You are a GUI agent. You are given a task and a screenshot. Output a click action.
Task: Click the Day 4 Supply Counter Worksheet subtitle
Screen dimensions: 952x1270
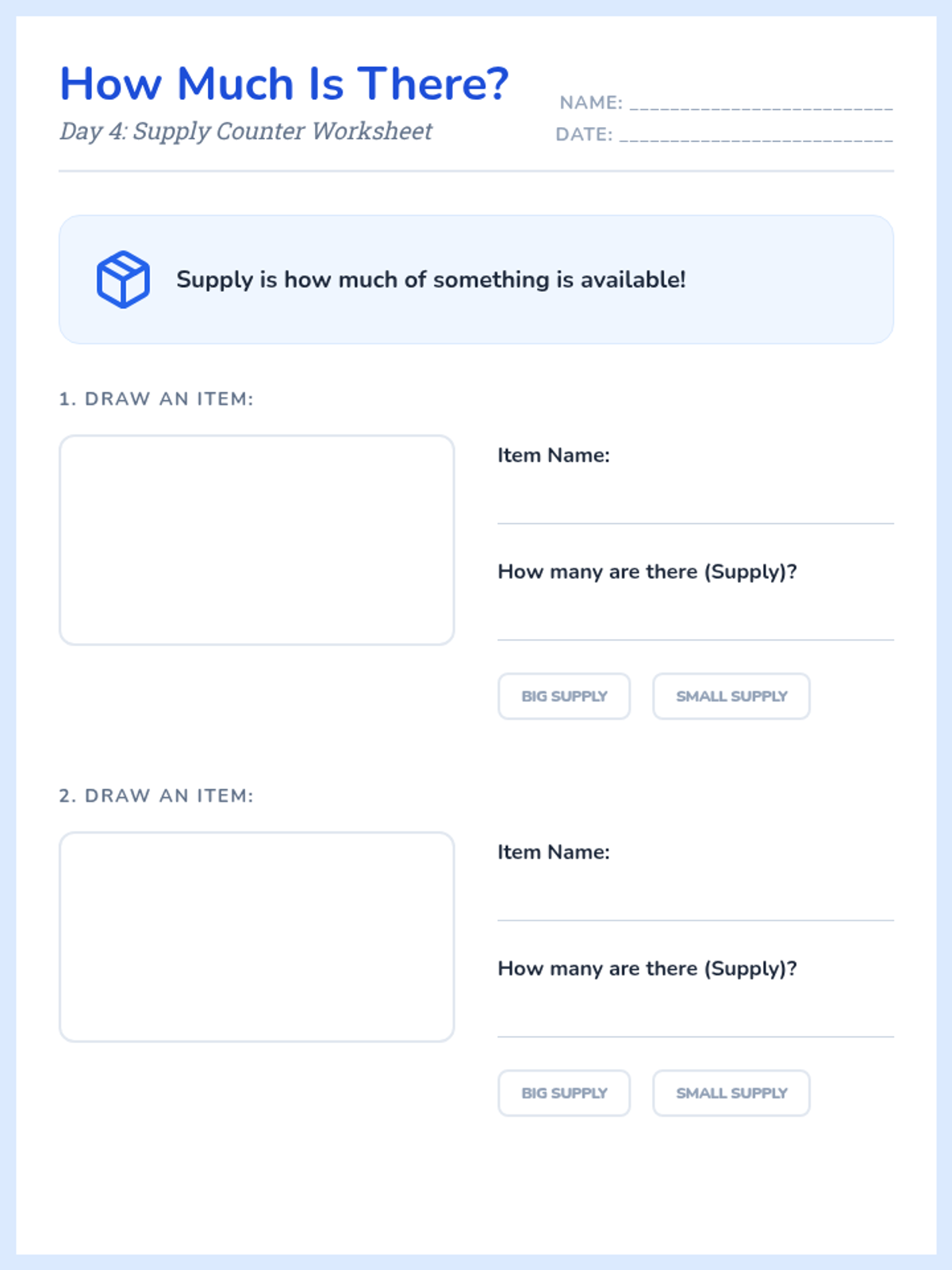click(246, 131)
